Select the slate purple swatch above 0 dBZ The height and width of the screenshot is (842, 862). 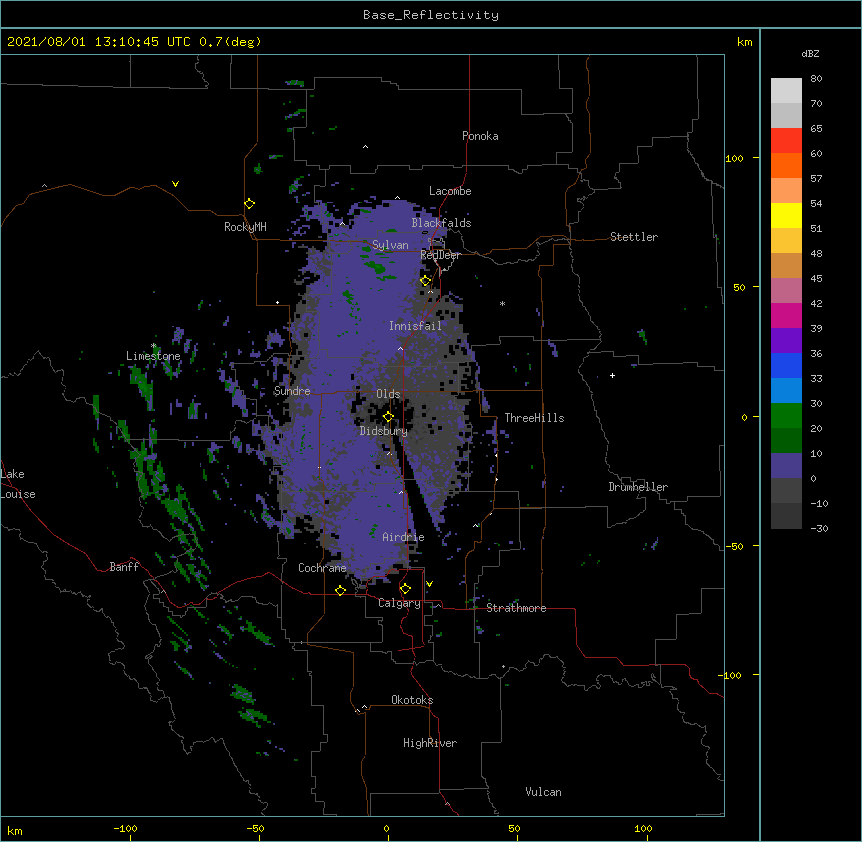pos(786,466)
